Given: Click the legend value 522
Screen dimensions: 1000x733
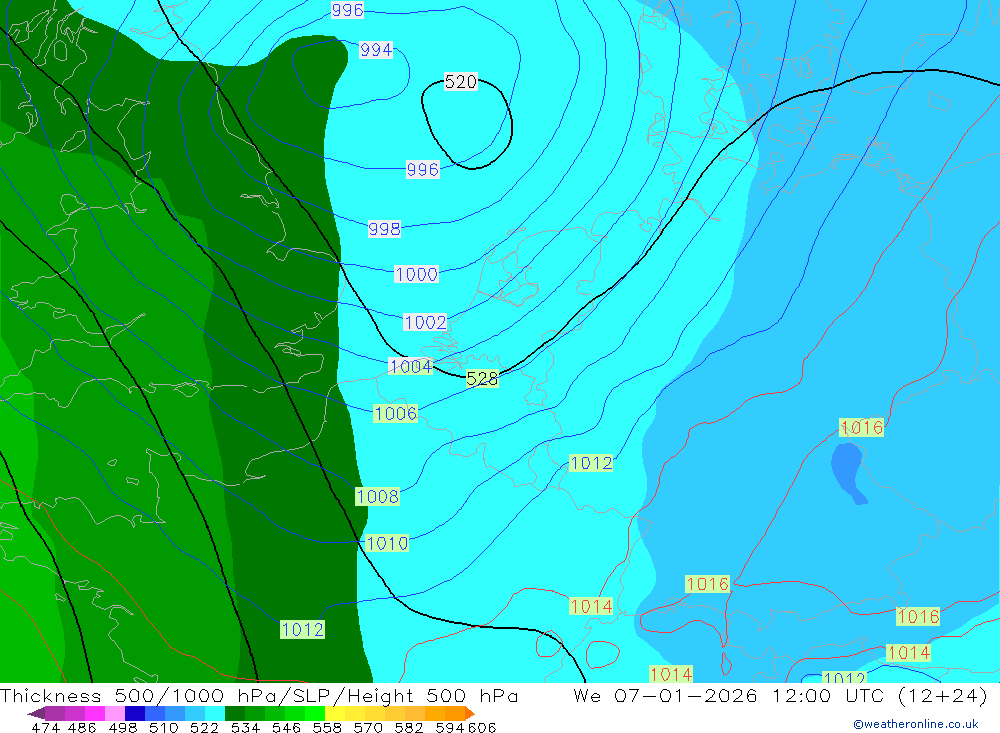Looking at the screenshot, I should click(204, 727).
